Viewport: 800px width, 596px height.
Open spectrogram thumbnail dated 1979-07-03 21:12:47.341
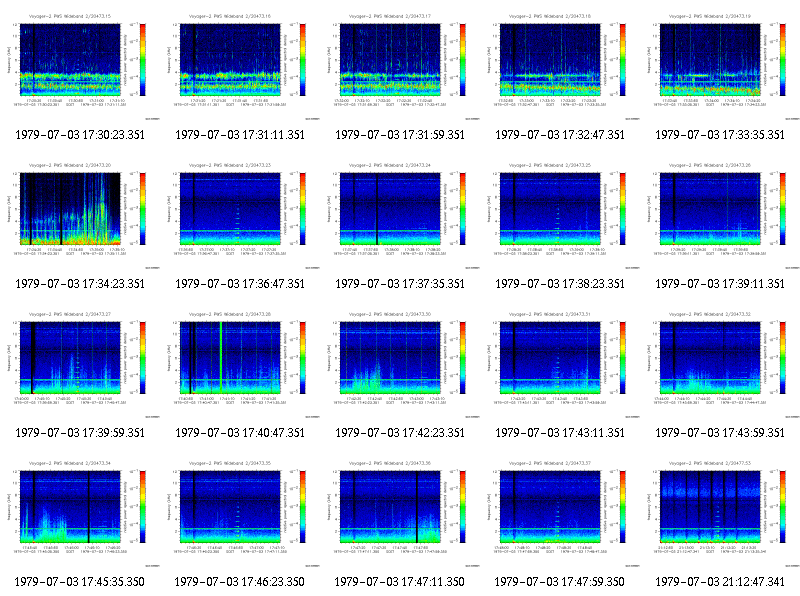coord(720,513)
